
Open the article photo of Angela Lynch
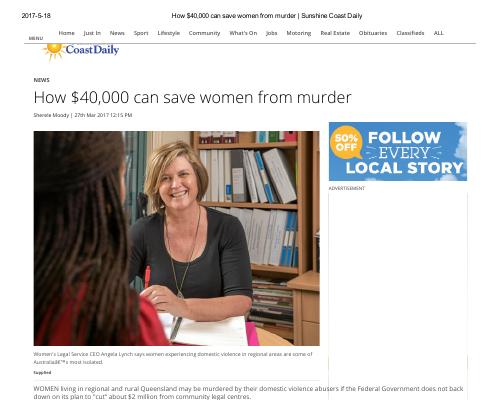click(x=177, y=238)
